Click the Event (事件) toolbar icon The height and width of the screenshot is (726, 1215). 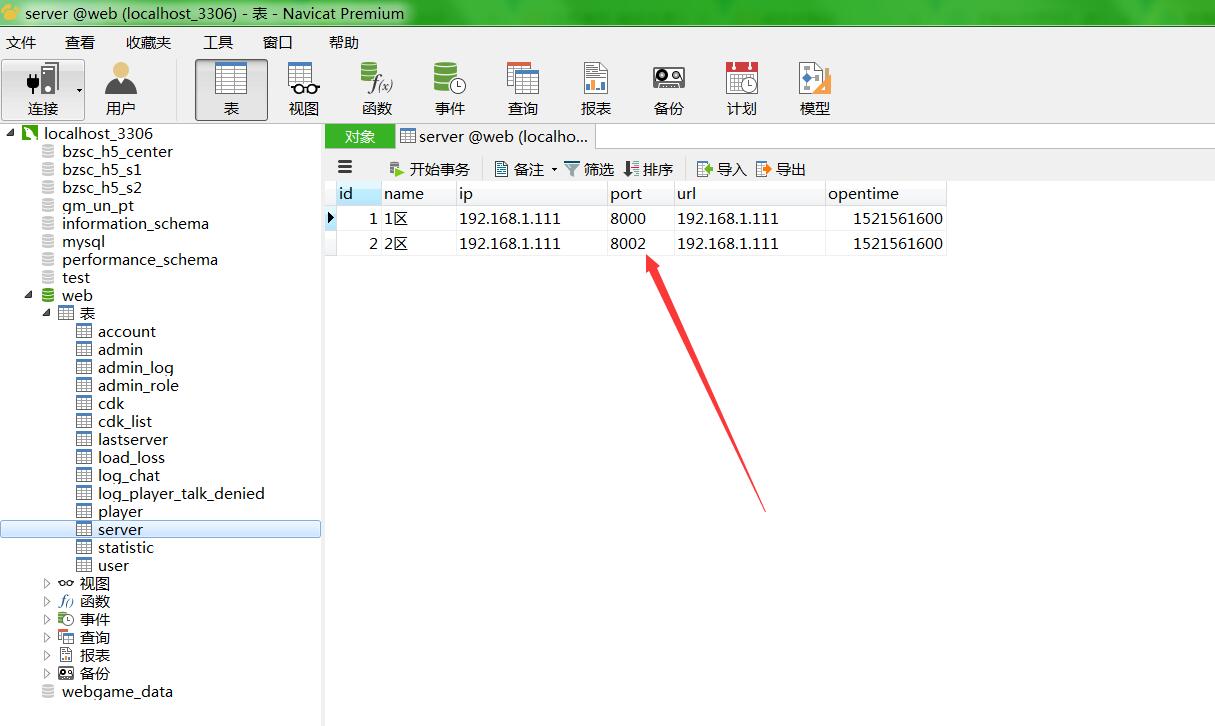pos(449,89)
